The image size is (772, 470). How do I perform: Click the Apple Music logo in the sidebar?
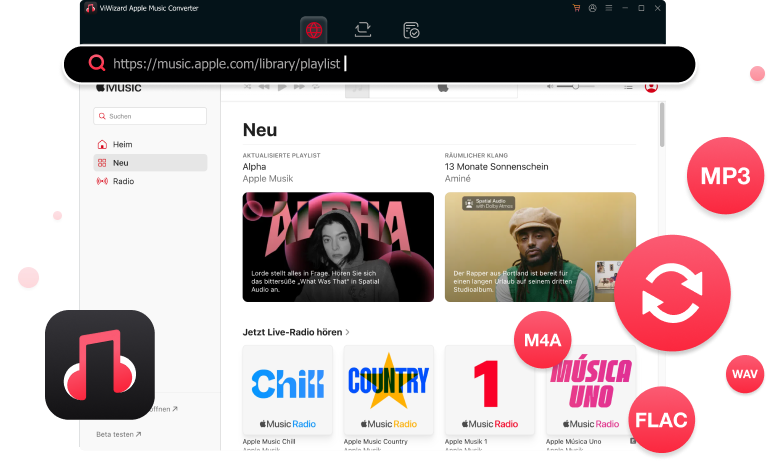pyautogui.click(x=119, y=88)
